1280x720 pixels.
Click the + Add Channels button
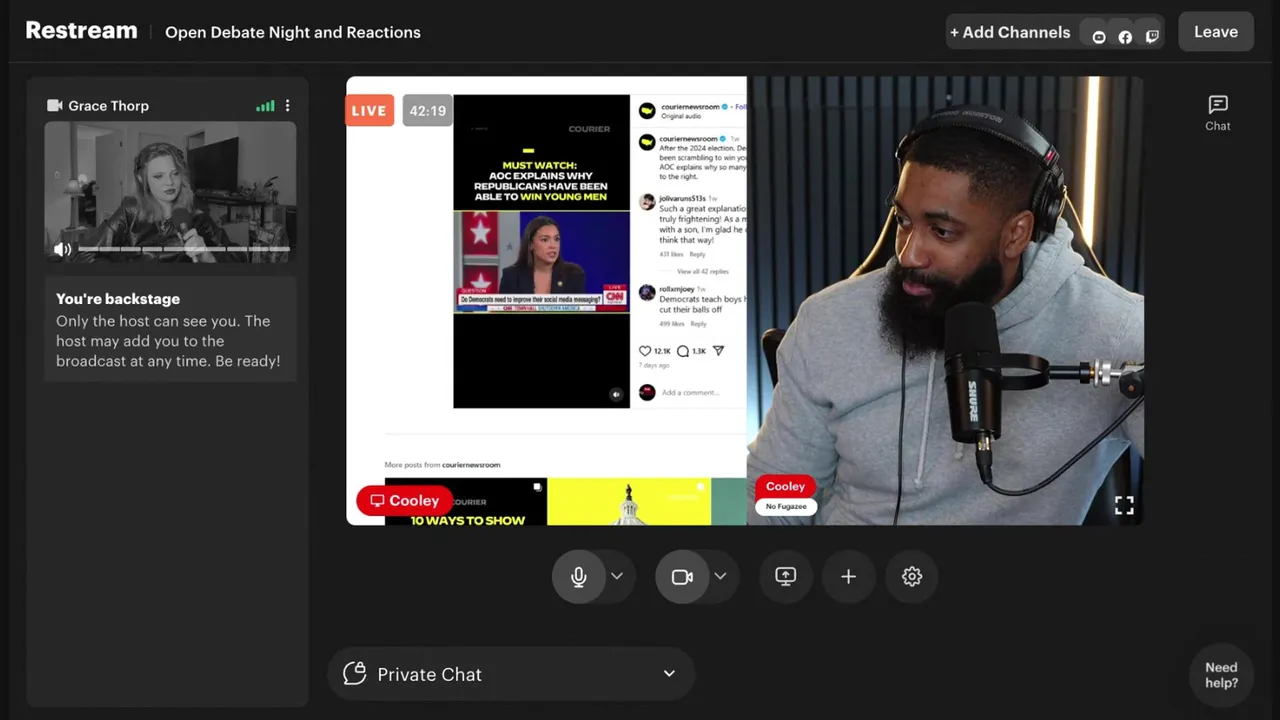(x=1010, y=32)
